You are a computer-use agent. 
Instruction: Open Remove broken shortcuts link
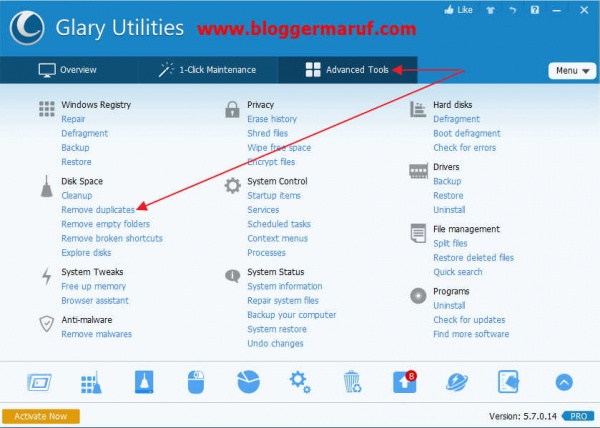(x=112, y=238)
